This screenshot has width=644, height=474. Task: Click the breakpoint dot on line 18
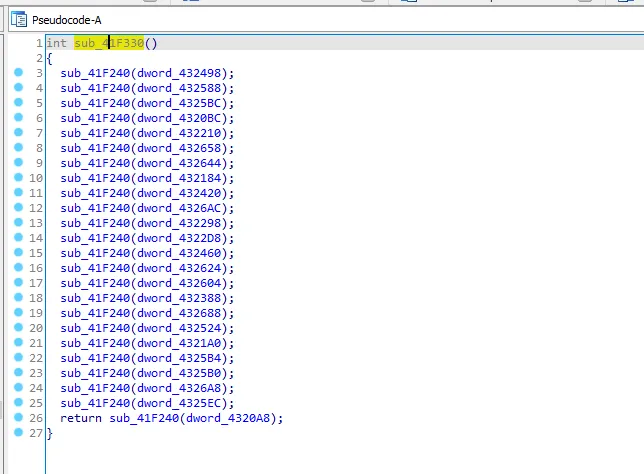18,298
